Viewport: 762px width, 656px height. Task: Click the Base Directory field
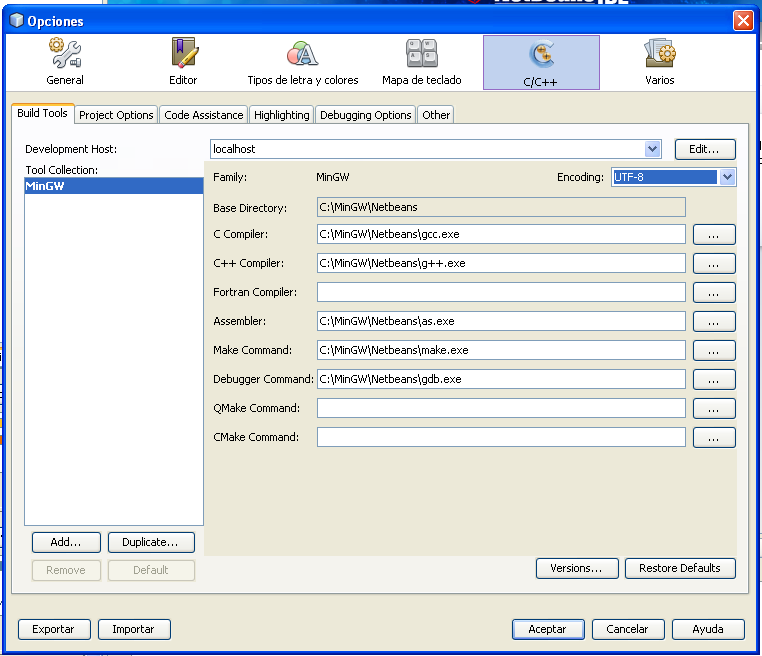point(501,207)
